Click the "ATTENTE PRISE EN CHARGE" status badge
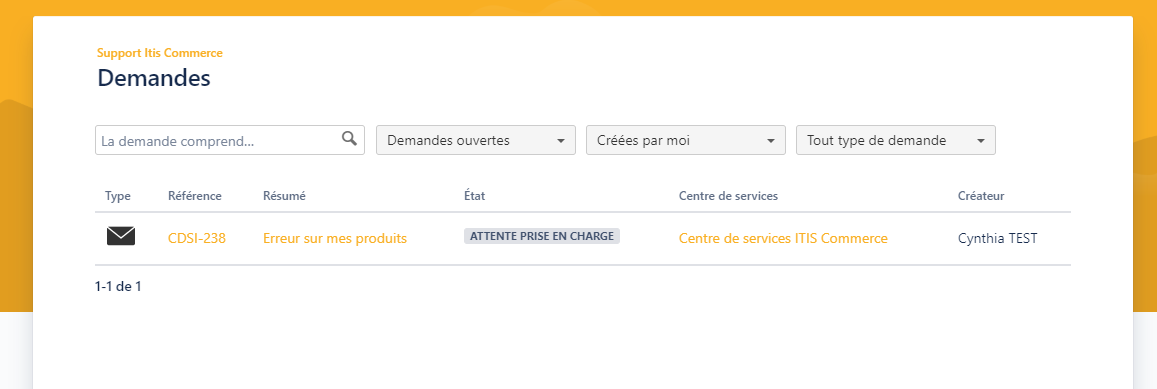This screenshot has height=389, width=1157. coord(542,236)
